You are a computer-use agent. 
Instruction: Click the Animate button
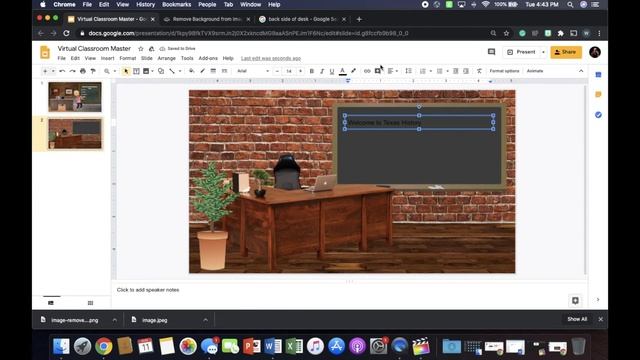[535, 71]
